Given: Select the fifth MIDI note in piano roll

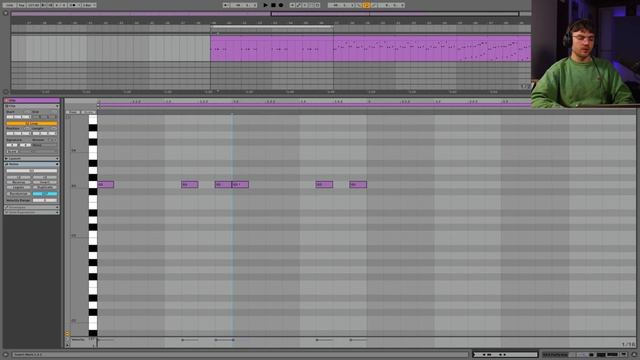Looking at the screenshot, I should tap(324, 184).
